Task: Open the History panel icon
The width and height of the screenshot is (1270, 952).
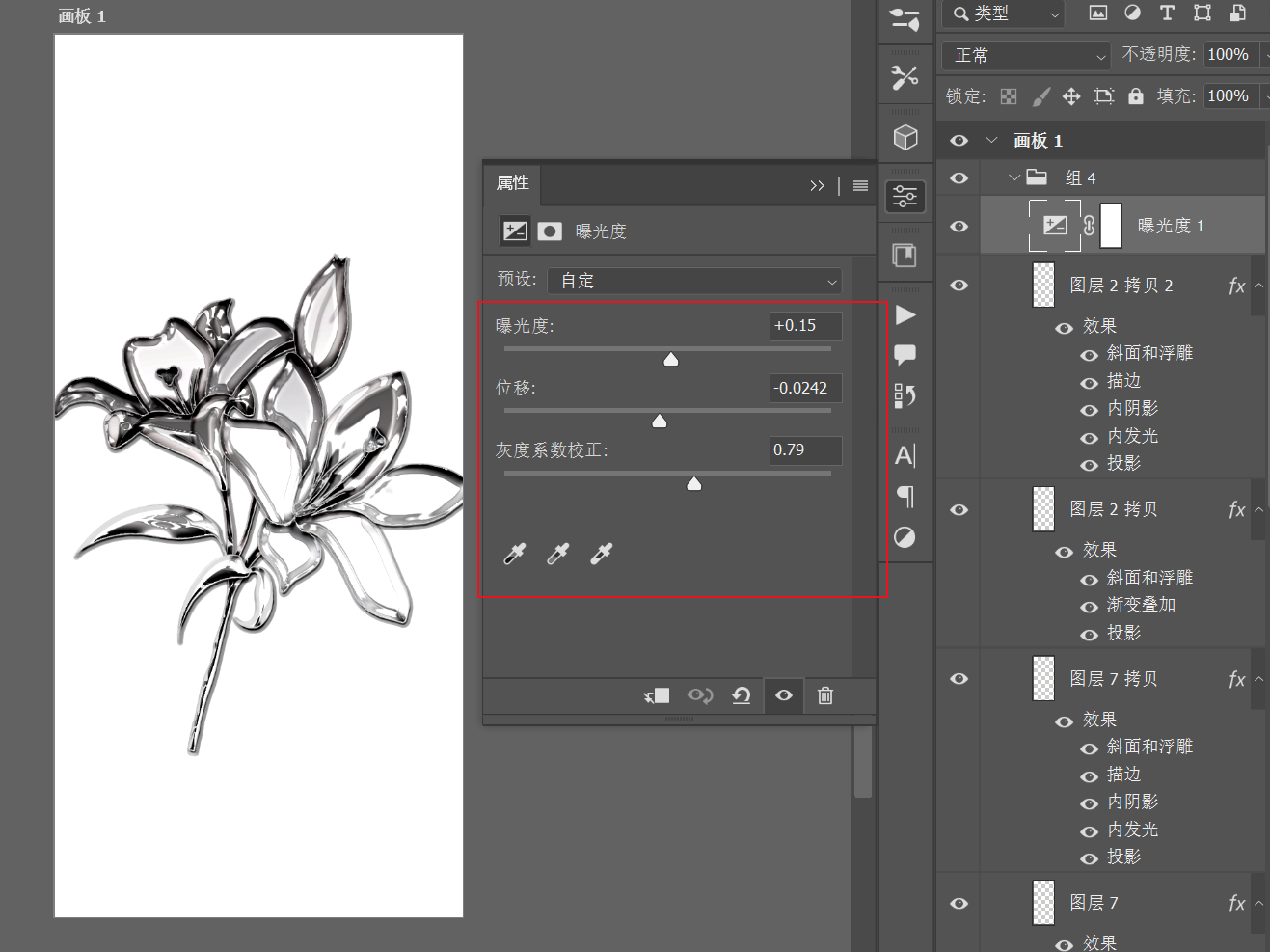Action: tap(905, 395)
